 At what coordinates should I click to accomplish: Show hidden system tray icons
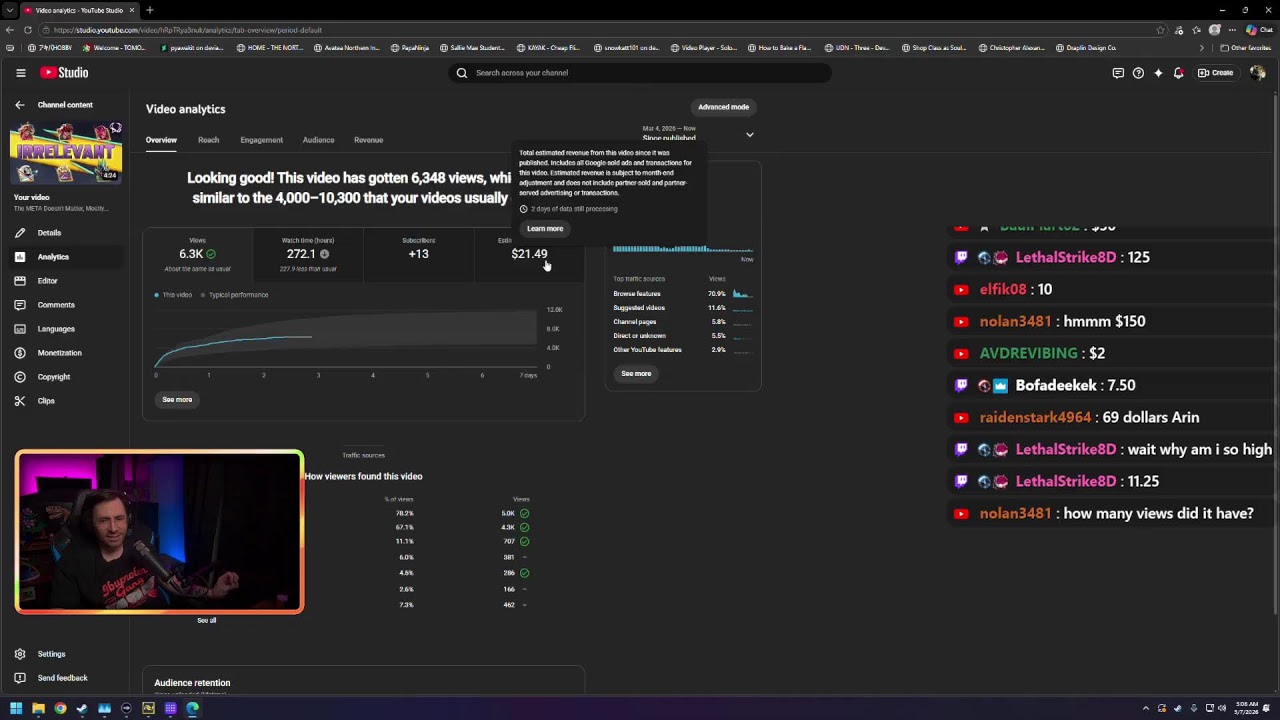[1146, 709]
